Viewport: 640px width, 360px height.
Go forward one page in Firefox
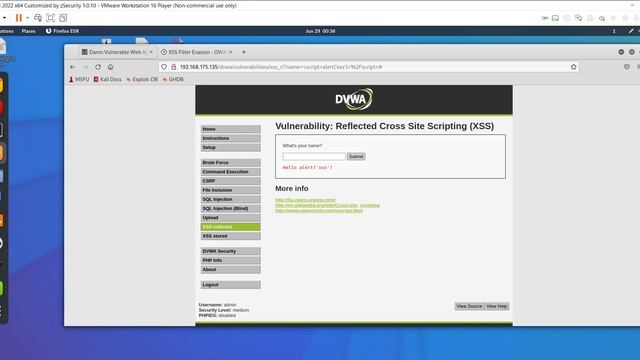[85, 67]
